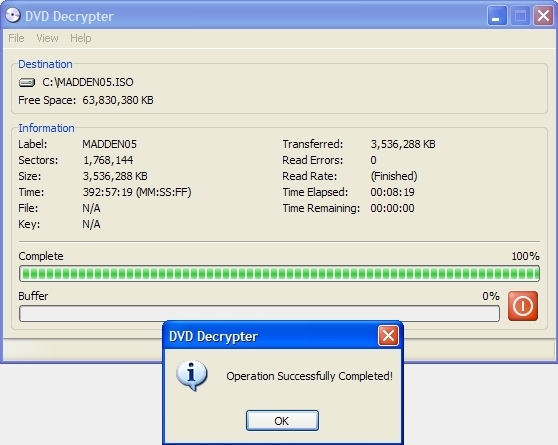Click the Transferred value 3,536,288 KB

point(403,144)
